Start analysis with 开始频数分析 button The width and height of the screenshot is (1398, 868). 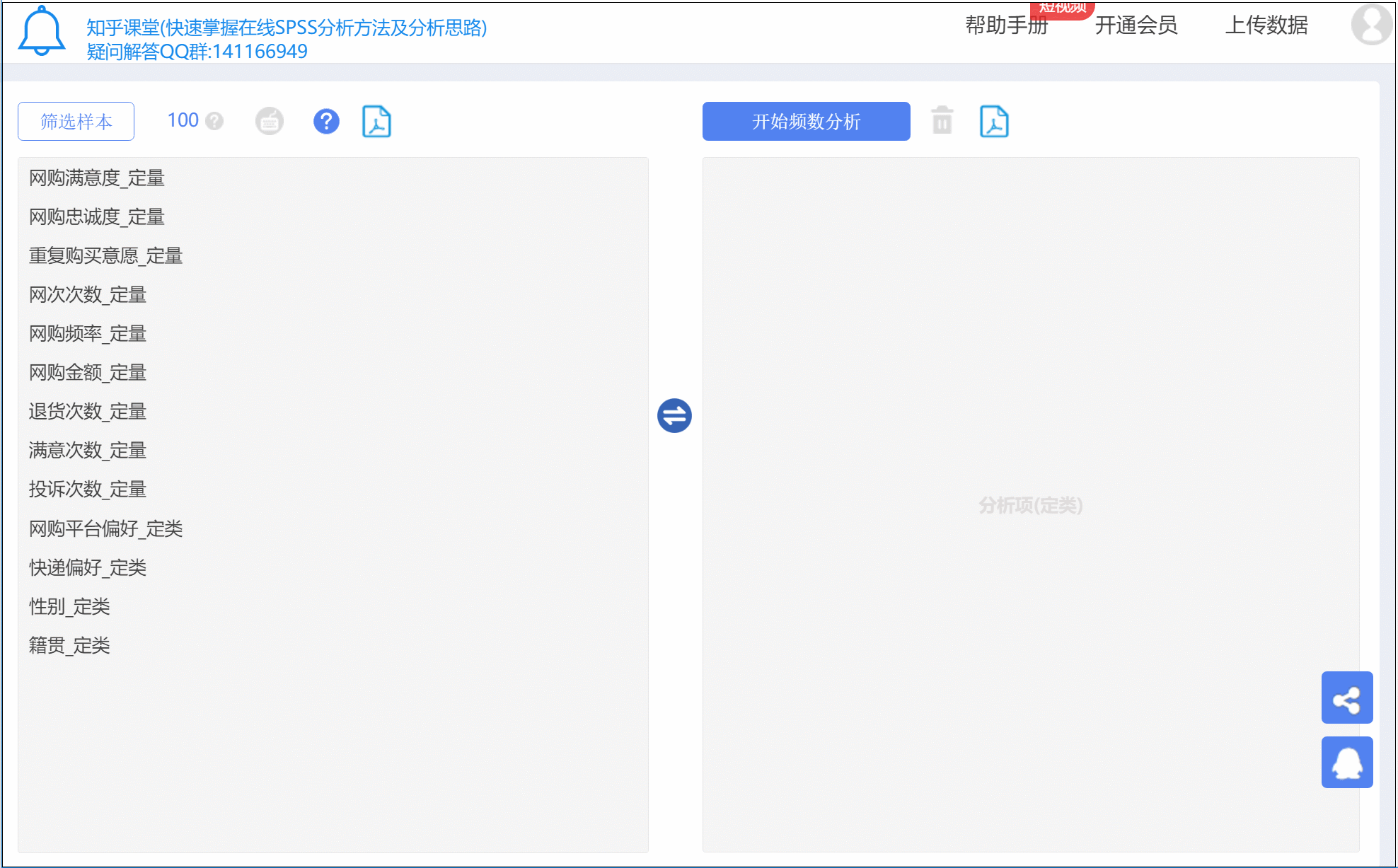806,122
